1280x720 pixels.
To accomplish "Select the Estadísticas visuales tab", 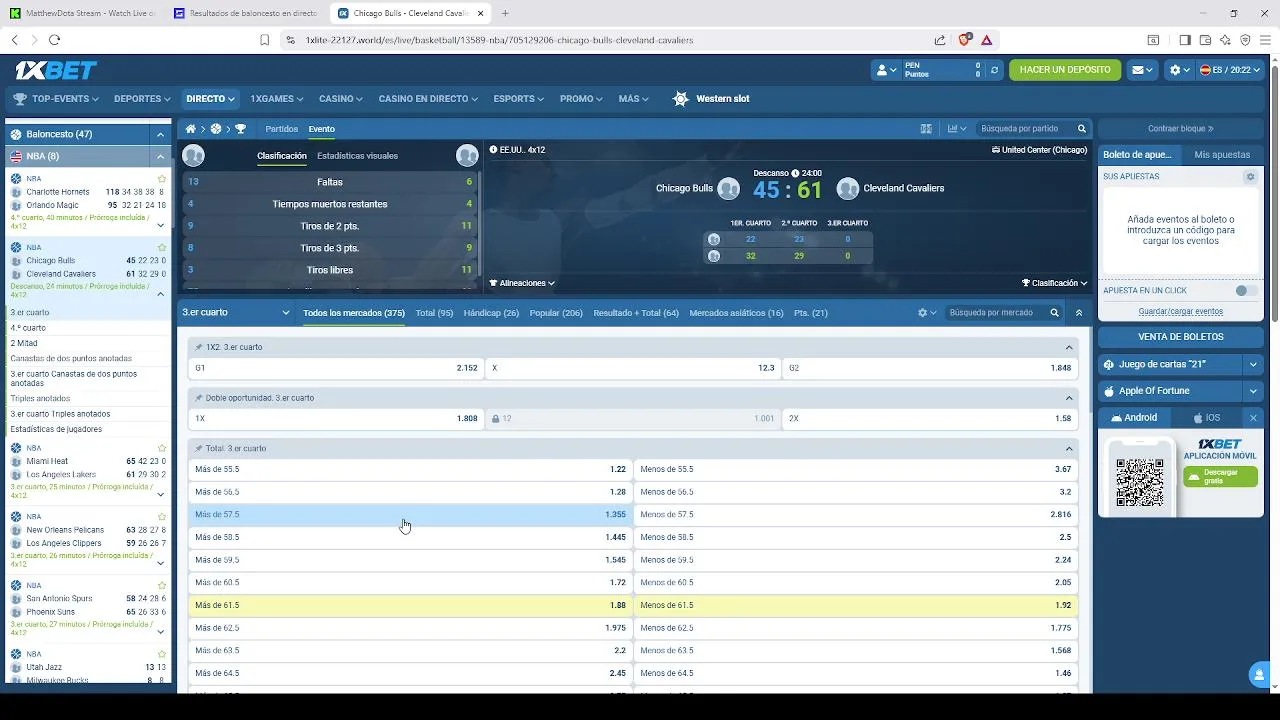I will [x=357, y=156].
